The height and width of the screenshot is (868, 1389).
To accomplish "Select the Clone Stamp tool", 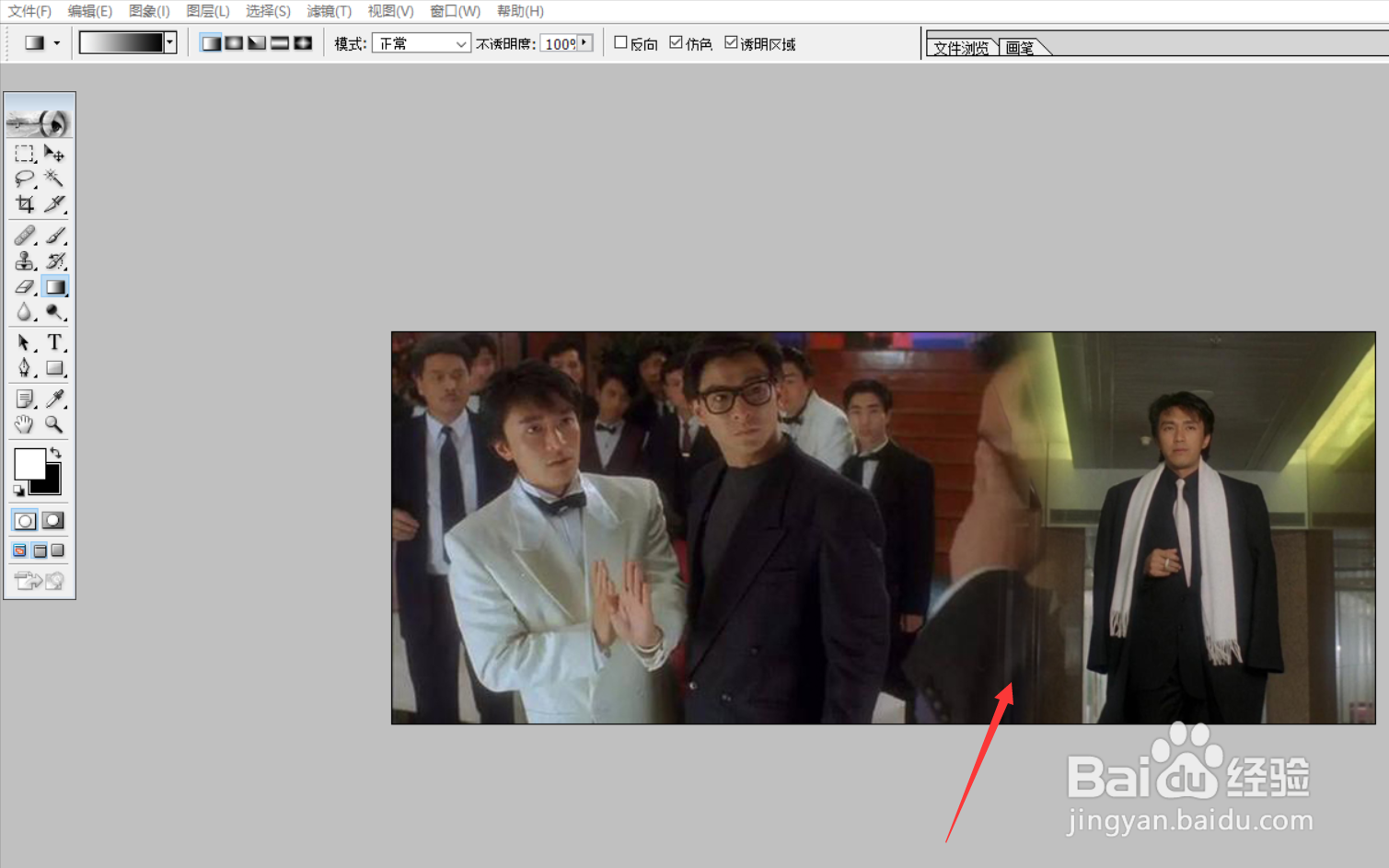I will pyautogui.click(x=25, y=261).
